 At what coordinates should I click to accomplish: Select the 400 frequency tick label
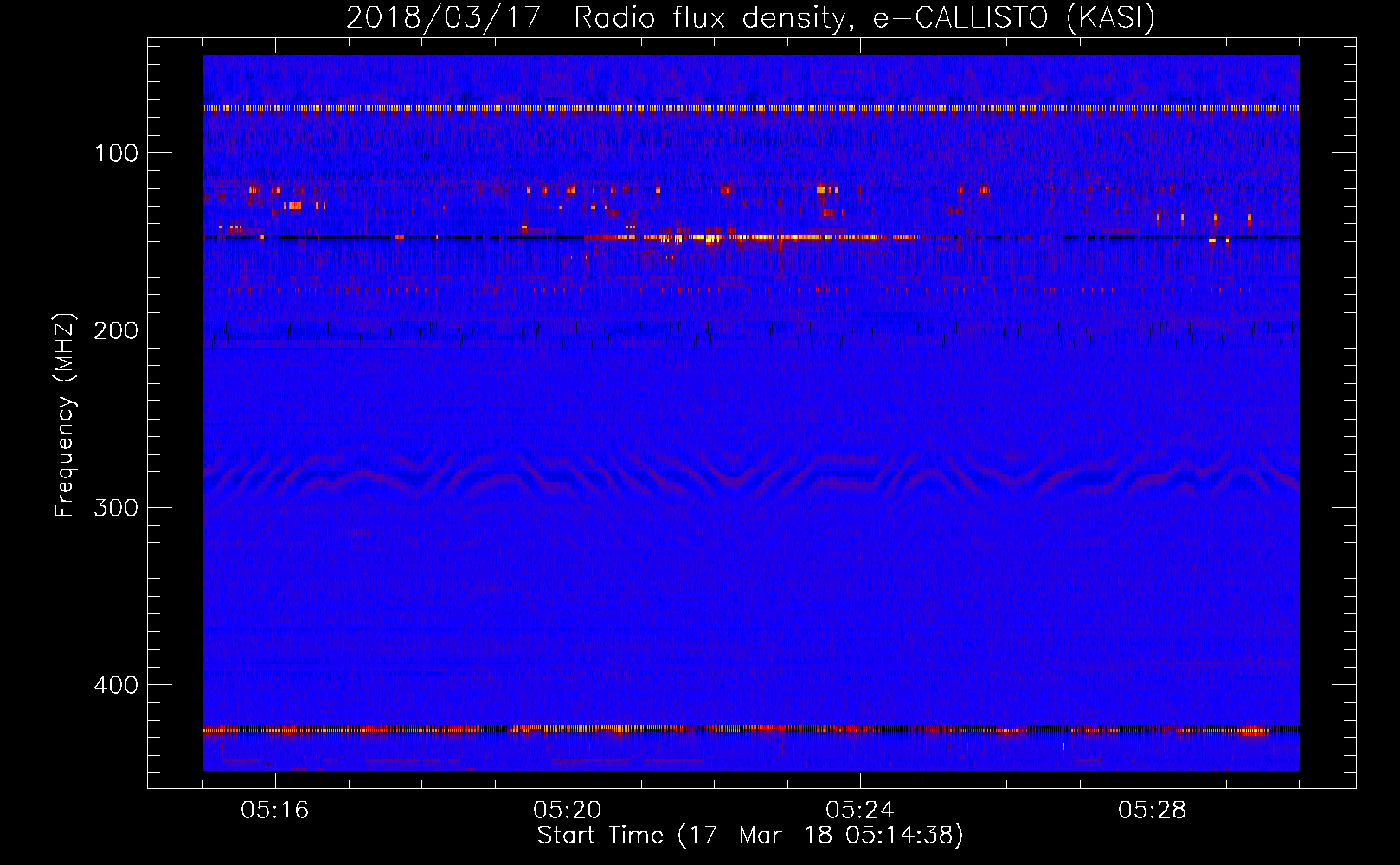(x=116, y=685)
